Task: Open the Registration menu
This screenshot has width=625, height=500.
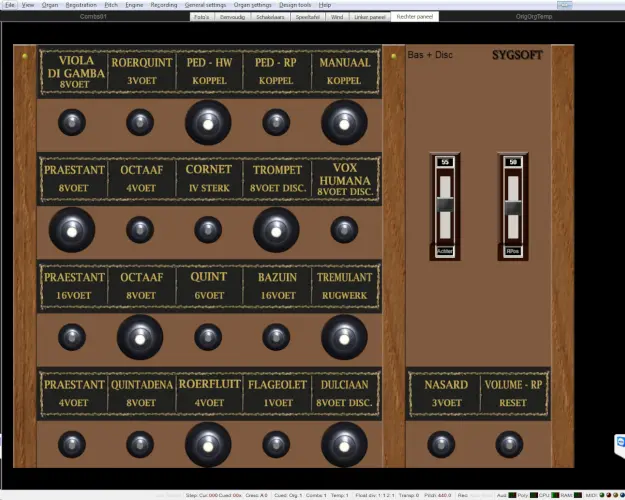Action: (81, 5)
